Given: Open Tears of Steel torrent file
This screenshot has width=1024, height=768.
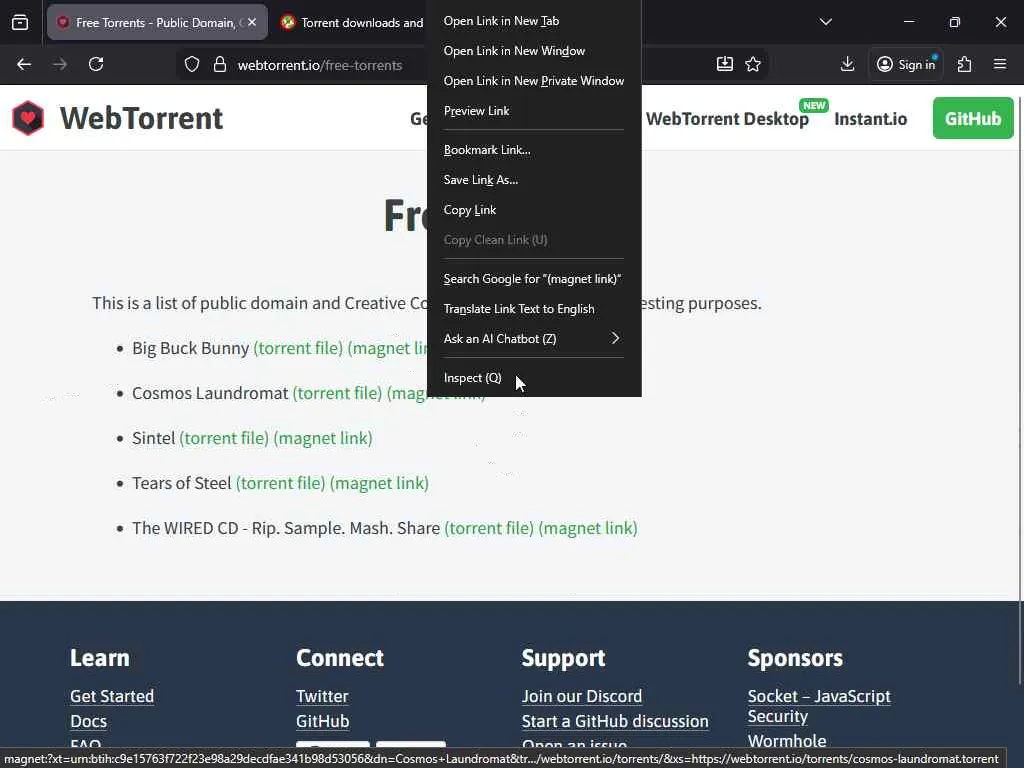Looking at the screenshot, I should (x=280, y=483).
